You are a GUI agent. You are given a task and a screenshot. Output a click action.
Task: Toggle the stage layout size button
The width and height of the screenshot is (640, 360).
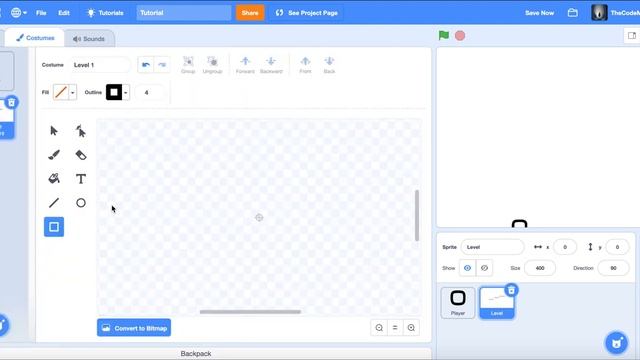[632, 36]
